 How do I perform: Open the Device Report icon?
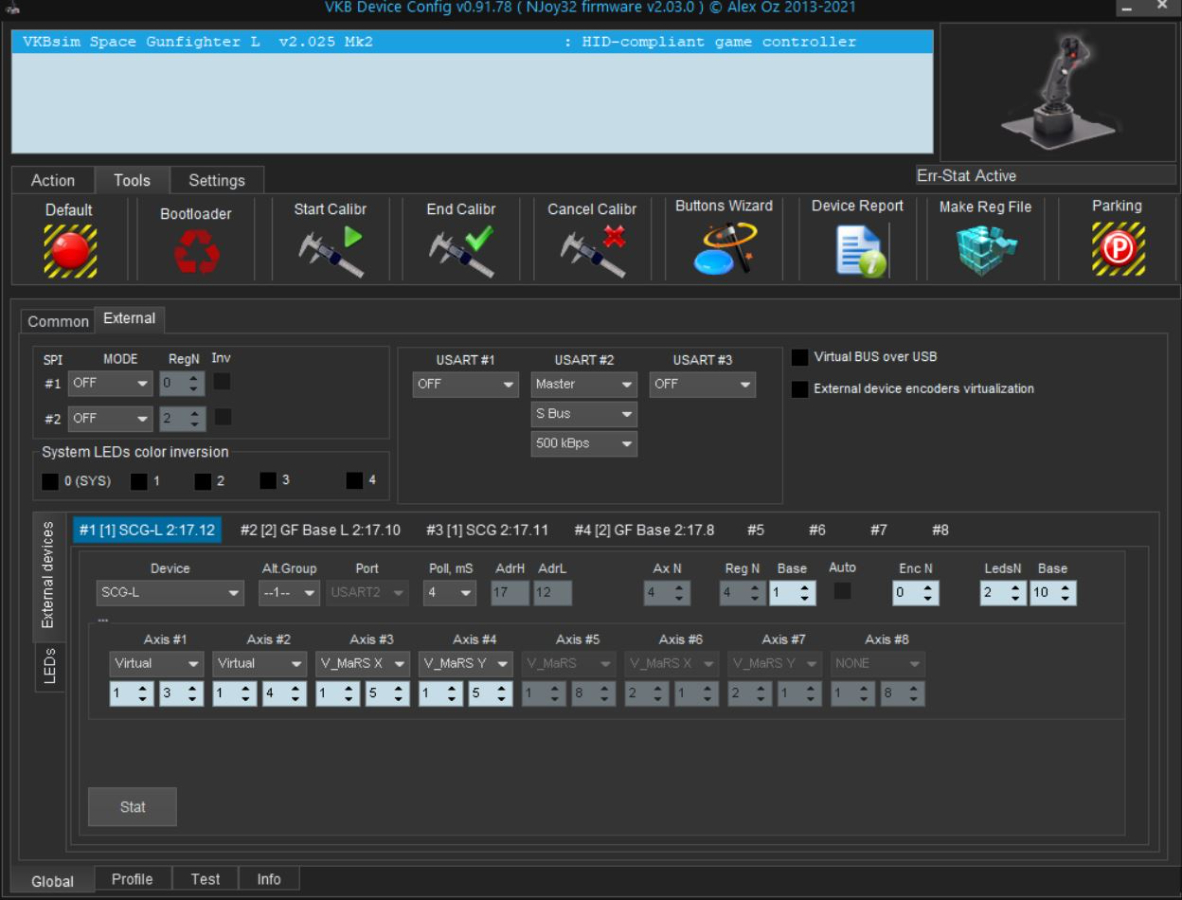(x=857, y=250)
